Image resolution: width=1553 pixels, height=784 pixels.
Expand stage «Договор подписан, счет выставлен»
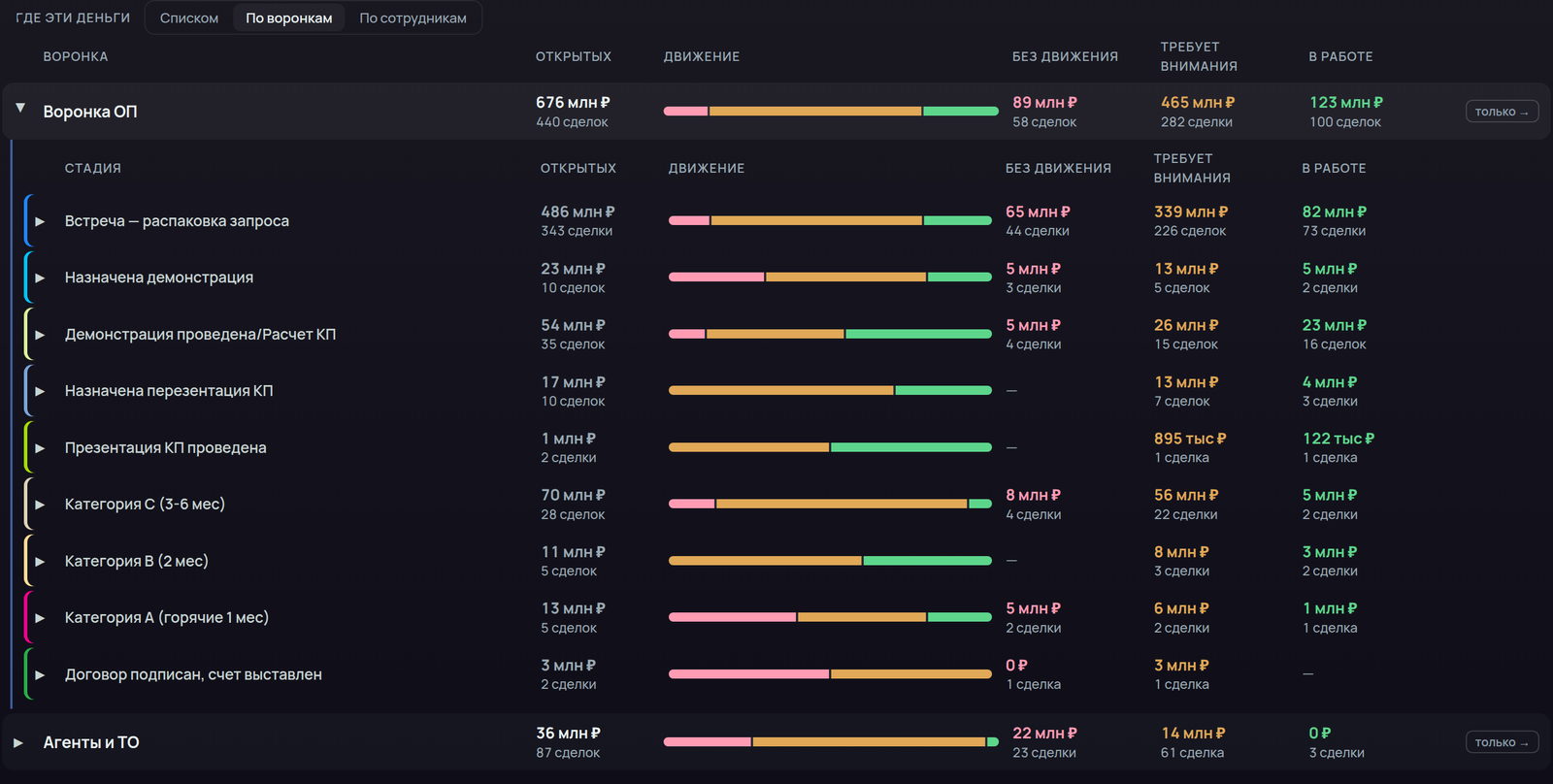pyautogui.click(x=40, y=674)
